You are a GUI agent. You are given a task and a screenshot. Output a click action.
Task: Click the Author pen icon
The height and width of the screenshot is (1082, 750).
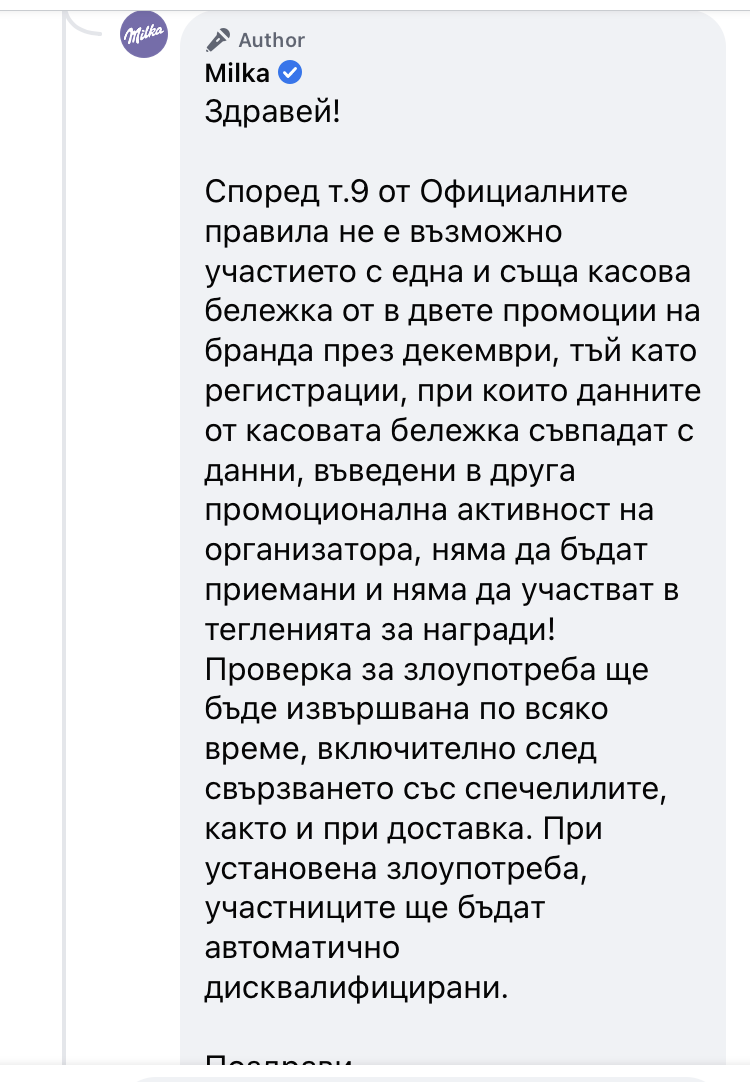217,40
